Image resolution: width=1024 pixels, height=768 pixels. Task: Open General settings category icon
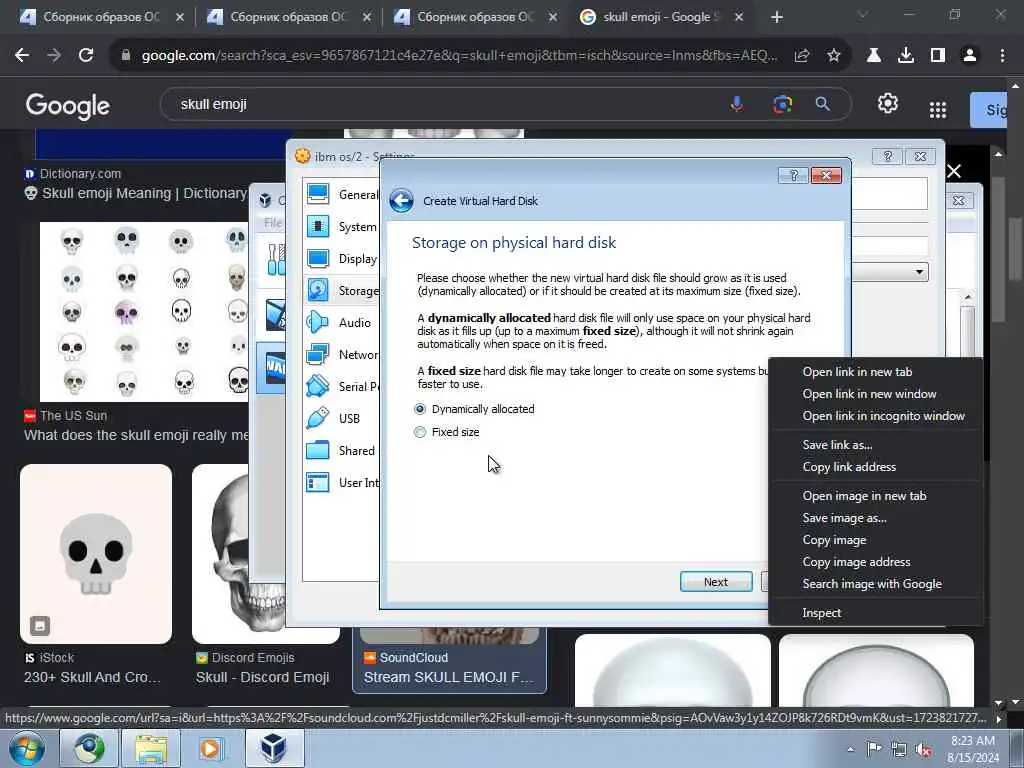(318, 194)
